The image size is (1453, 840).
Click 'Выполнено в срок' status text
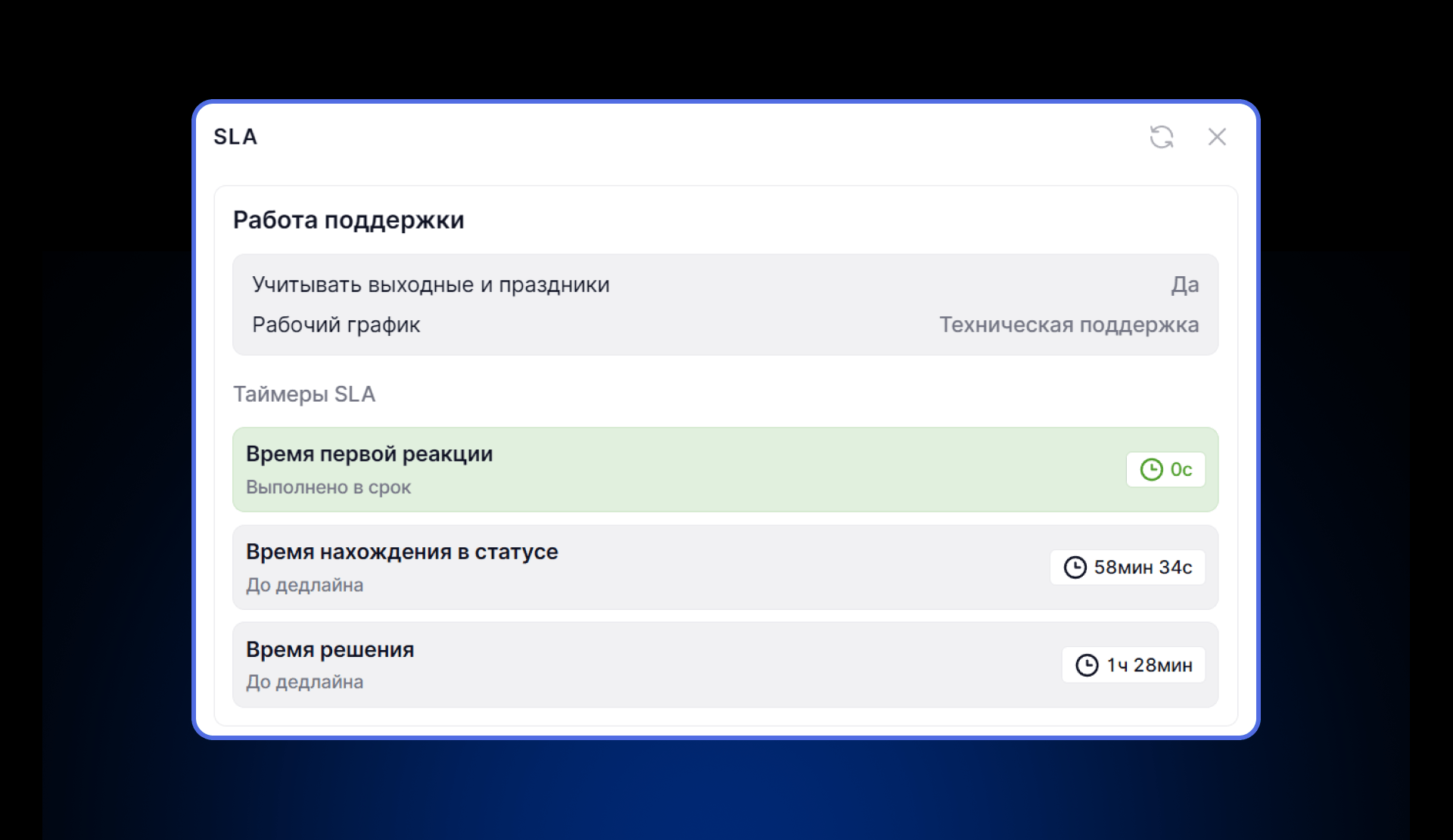(x=328, y=487)
